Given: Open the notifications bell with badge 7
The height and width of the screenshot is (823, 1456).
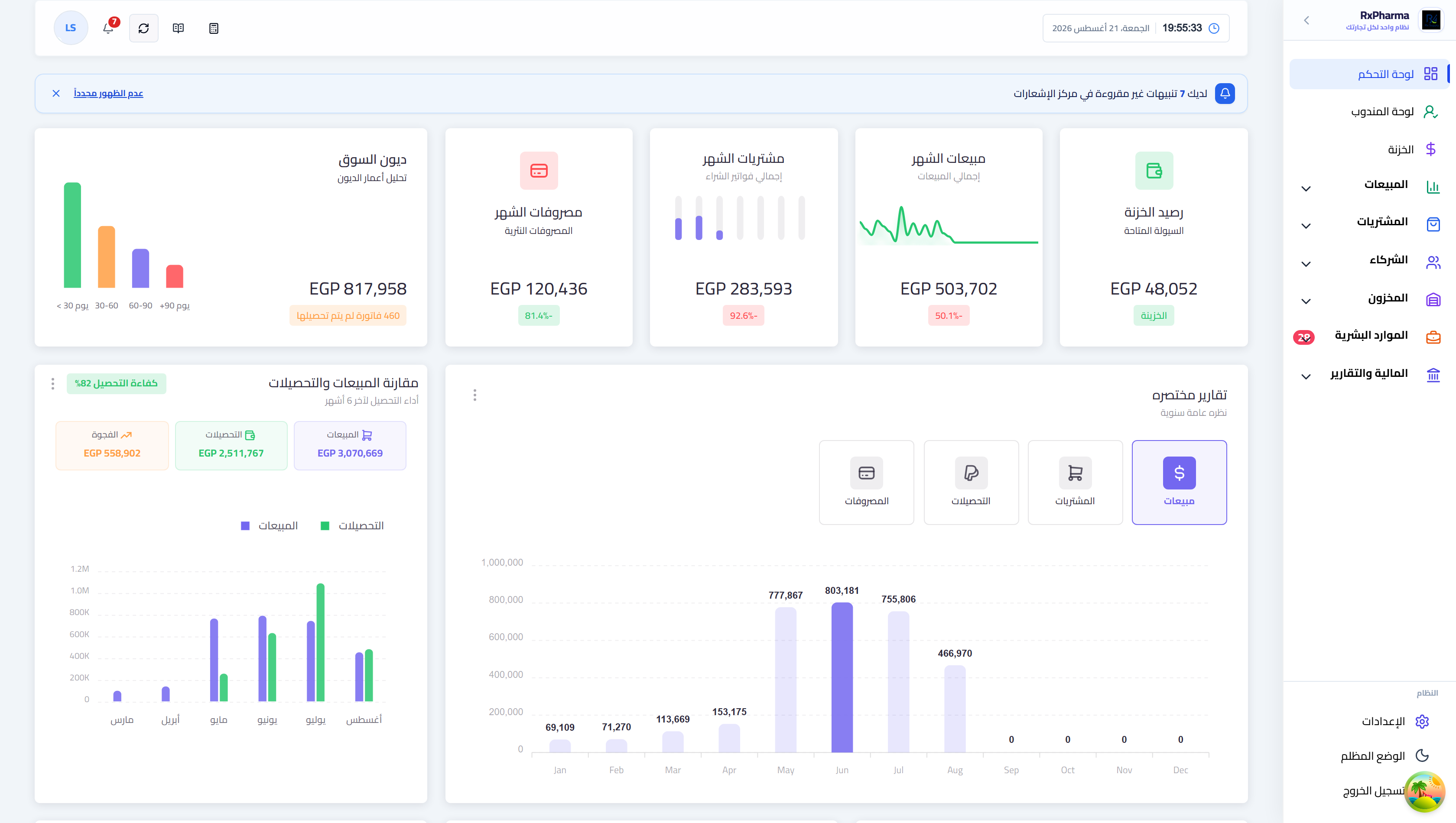Looking at the screenshot, I should pos(109,28).
